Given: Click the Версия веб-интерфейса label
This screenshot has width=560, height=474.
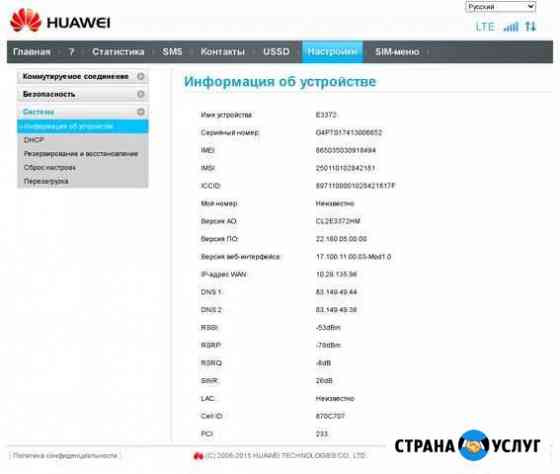Looking at the screenshot, I should pyautogui.click(x=240, y=256).
